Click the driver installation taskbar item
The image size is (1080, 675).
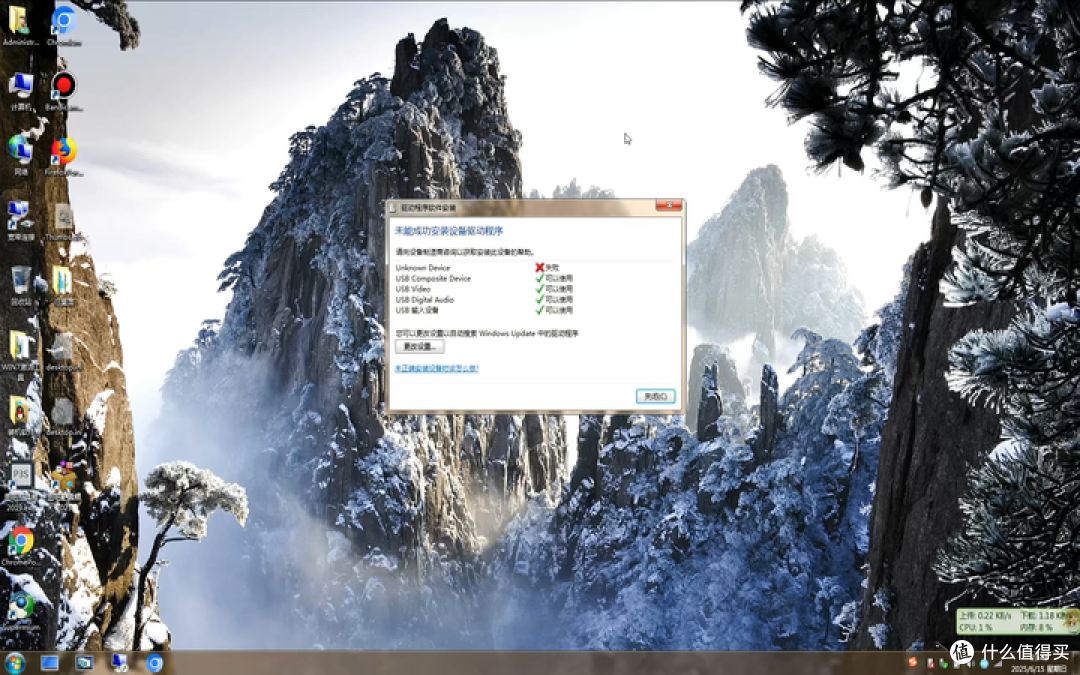pos(119,663)
